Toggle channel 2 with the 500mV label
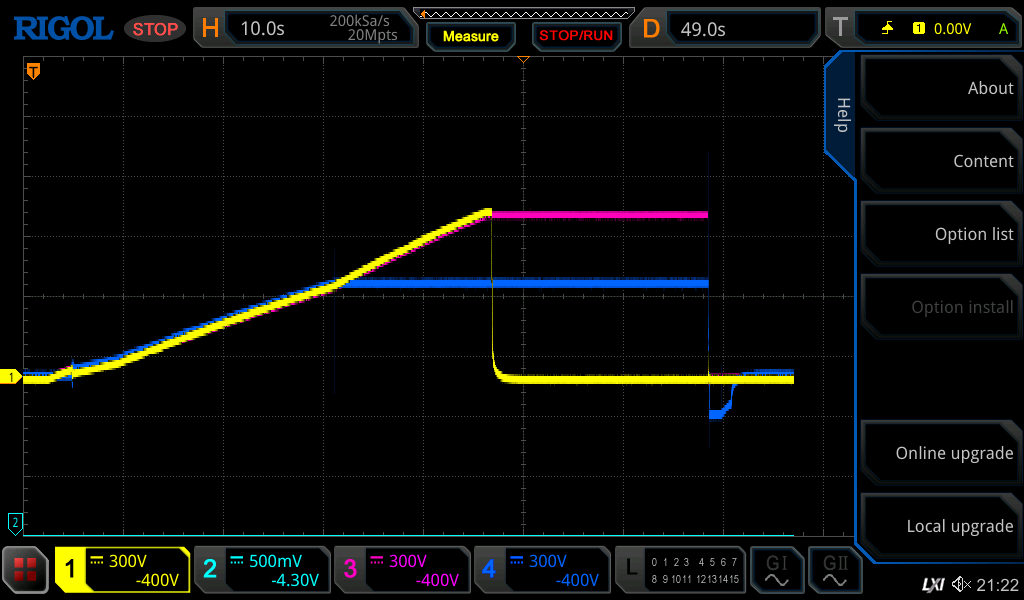The width and height of the screenshot is (1024, 600). pyautogui.click(x=262, y=570)
